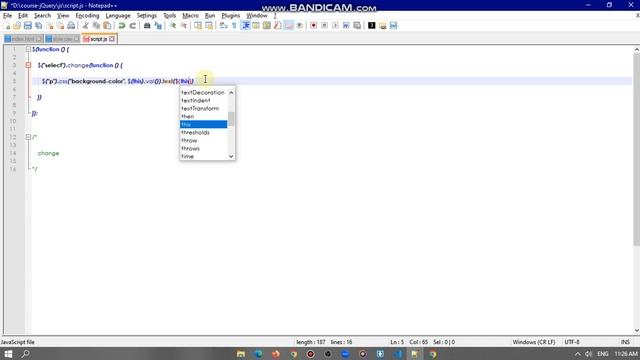Toggle file monitoring eye icon
640x360 pixels.
click(300, 26)
